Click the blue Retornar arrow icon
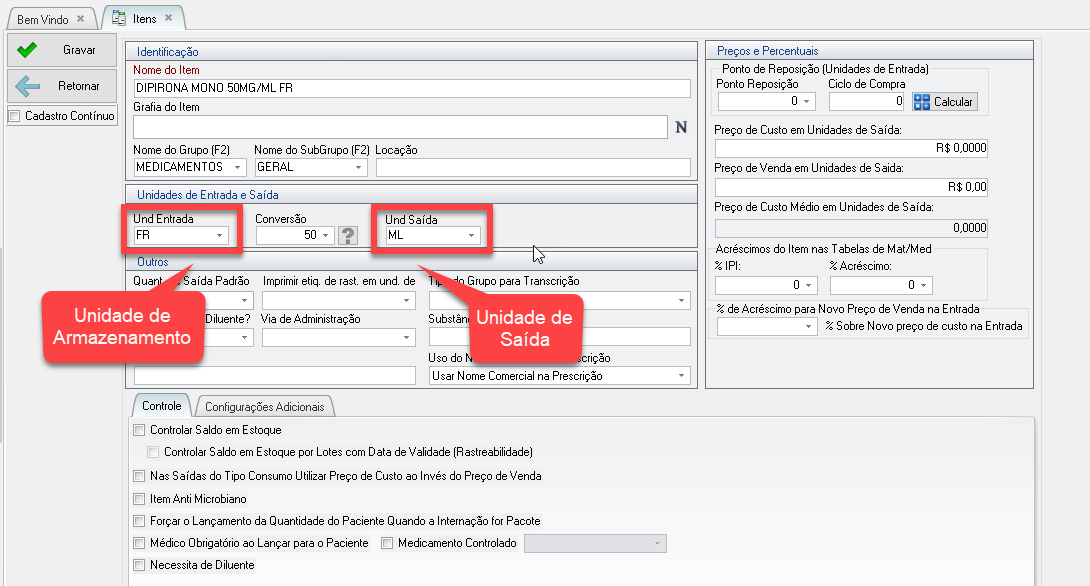The width and height of the screenshot is (1090, 586). pyautogui.click(x=27, y=86)
